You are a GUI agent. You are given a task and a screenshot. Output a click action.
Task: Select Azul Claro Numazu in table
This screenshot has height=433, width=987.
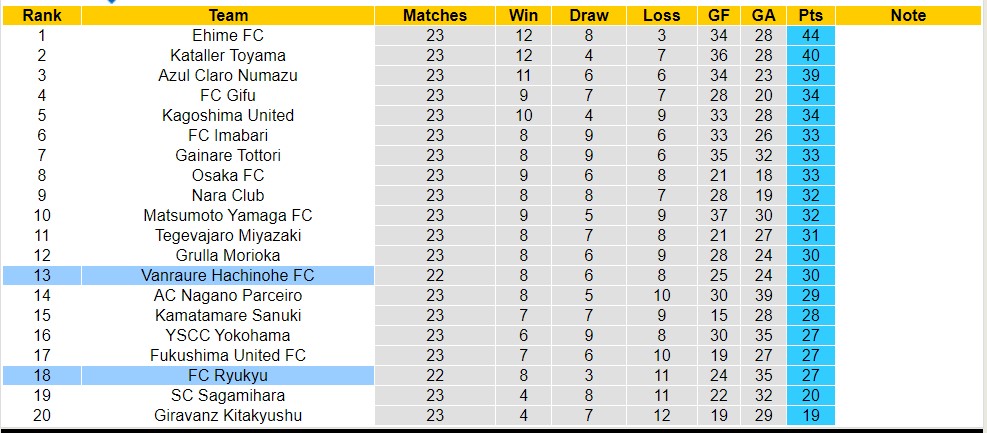tap(228, 75)
